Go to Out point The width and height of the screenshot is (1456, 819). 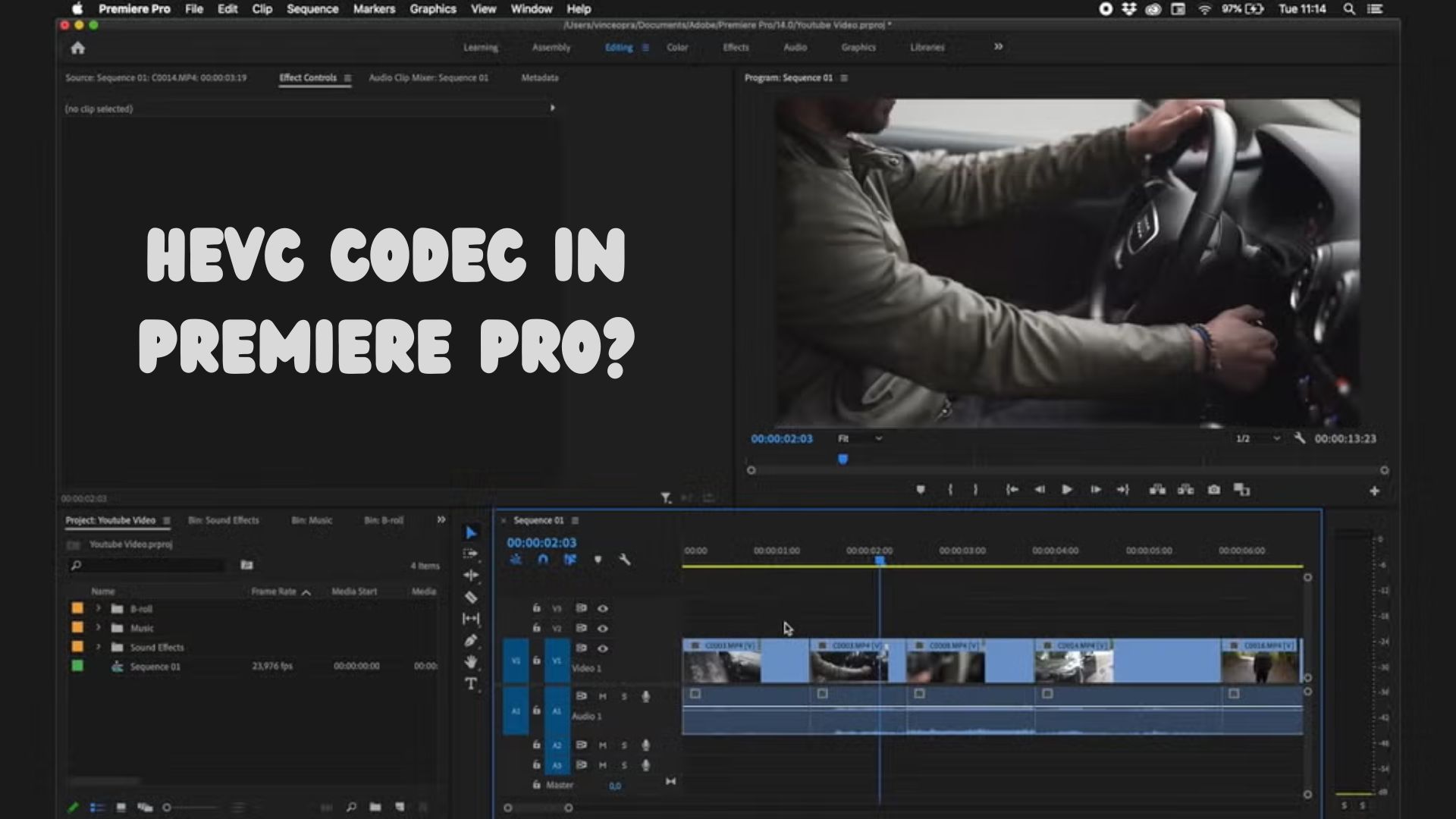click(1123, 490)
